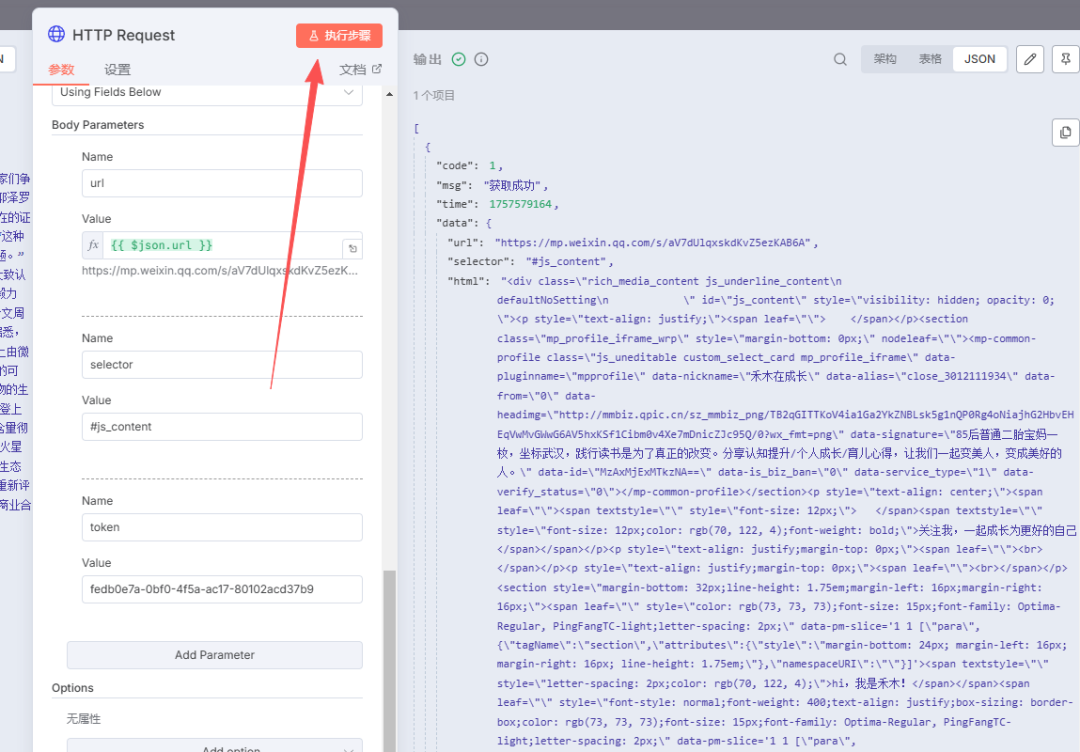1080x752 pixels.
Task: Click the #js_content value field
Action: pyautogui.click(x=222, y=427)
